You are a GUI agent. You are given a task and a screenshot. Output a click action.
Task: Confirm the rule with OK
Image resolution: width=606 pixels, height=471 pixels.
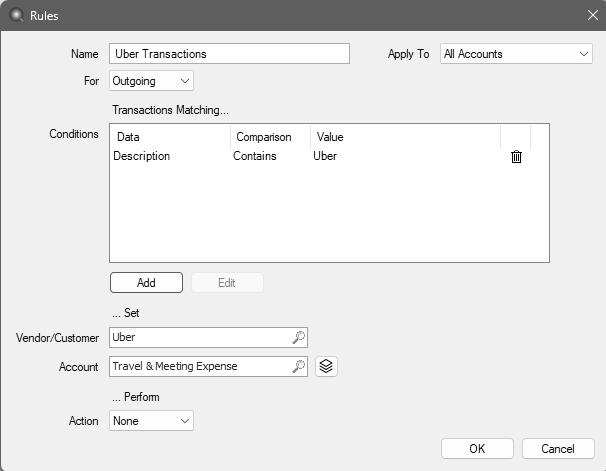coord(477,449)
